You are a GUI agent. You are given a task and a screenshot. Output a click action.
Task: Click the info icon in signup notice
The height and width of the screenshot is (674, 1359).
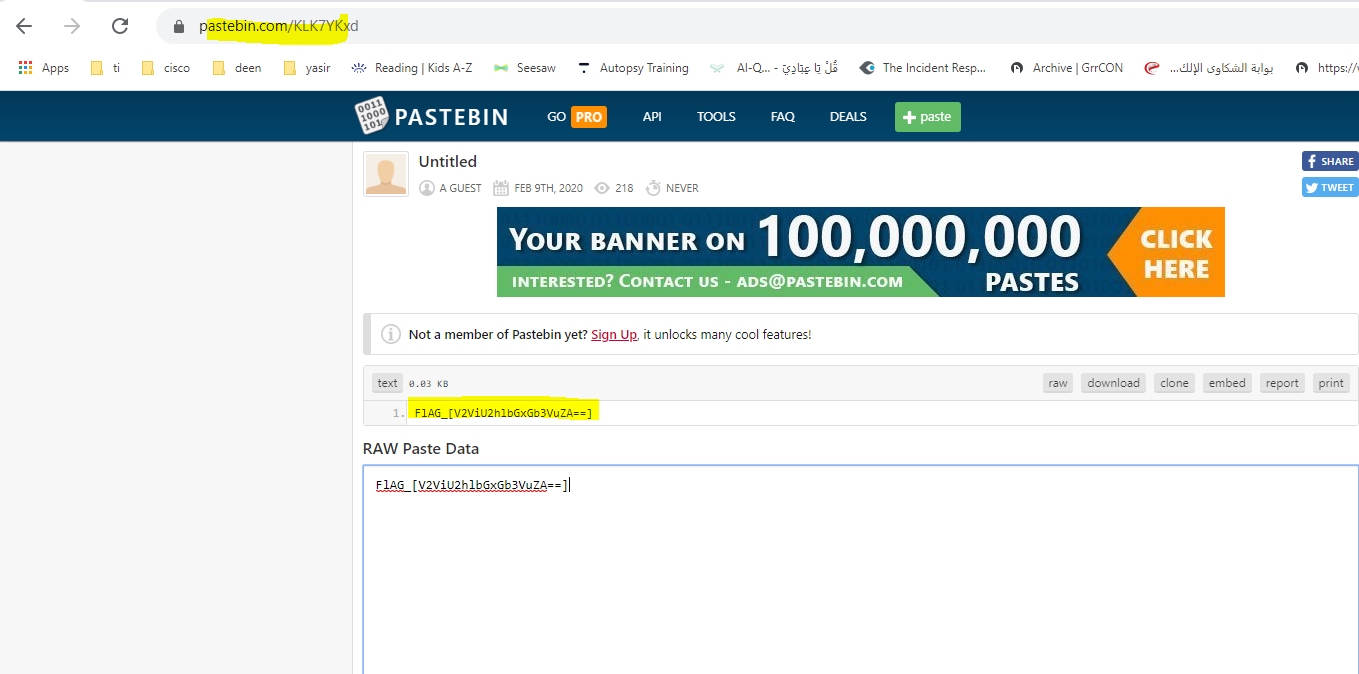pos(391,335)
